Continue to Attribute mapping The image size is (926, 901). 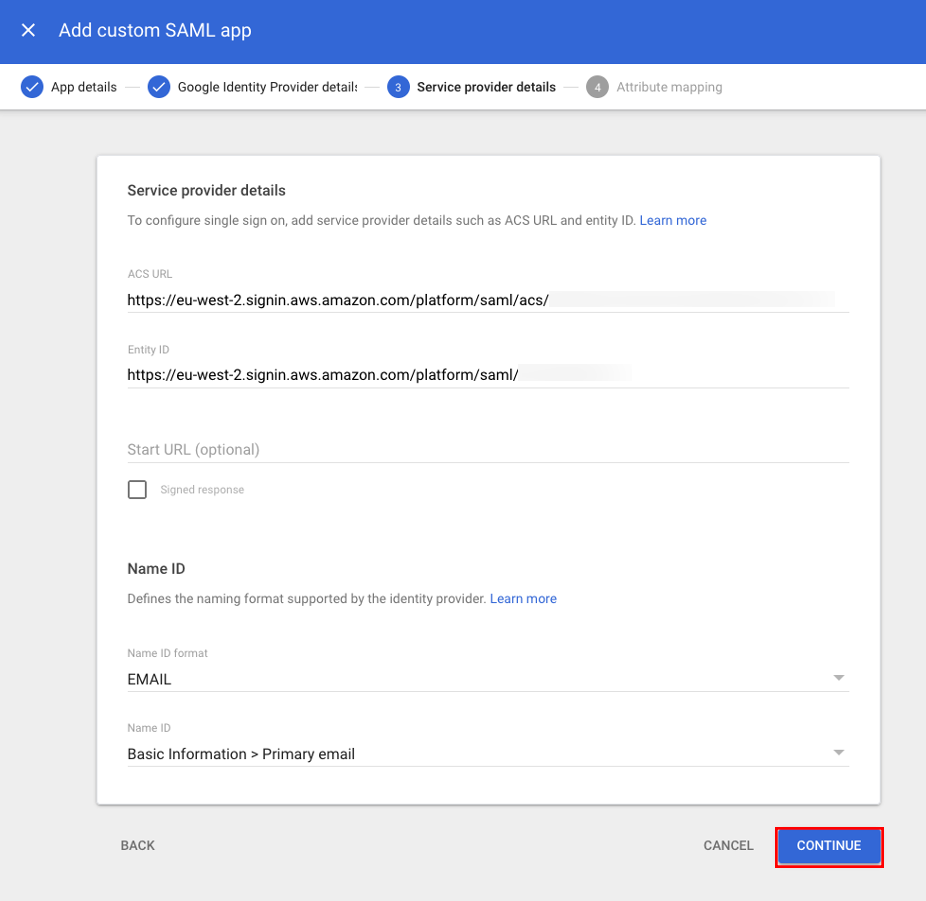click(x=829, y=845)
